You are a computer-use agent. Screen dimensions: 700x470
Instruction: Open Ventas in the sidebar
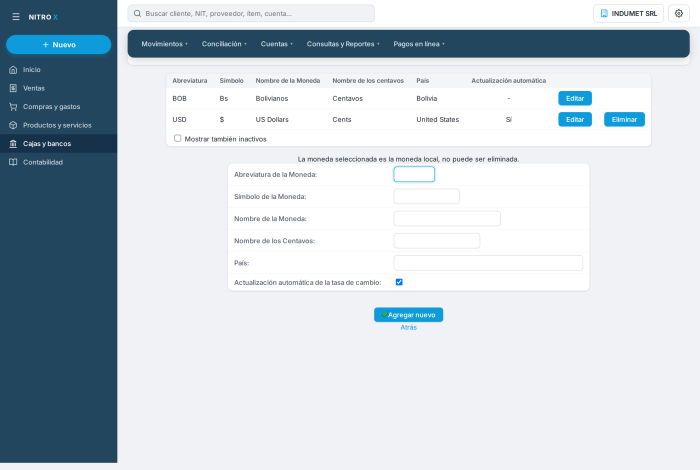click(58, 88)
